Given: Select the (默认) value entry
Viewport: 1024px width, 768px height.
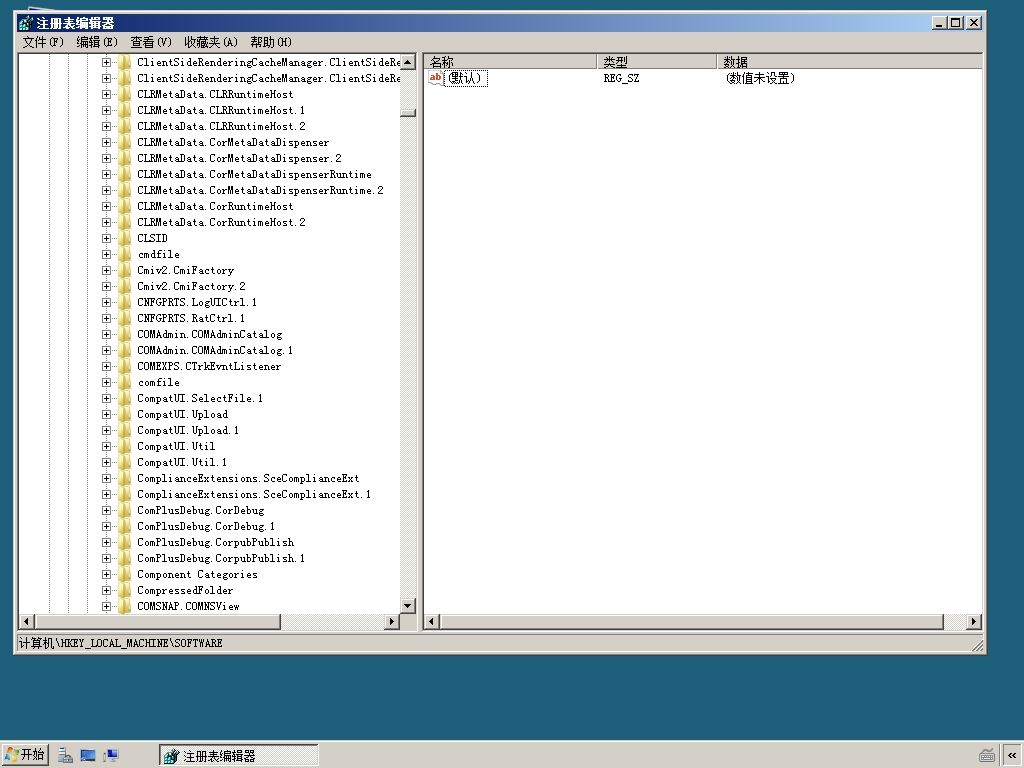Looking at the screenshot, I should click(466, 78).
